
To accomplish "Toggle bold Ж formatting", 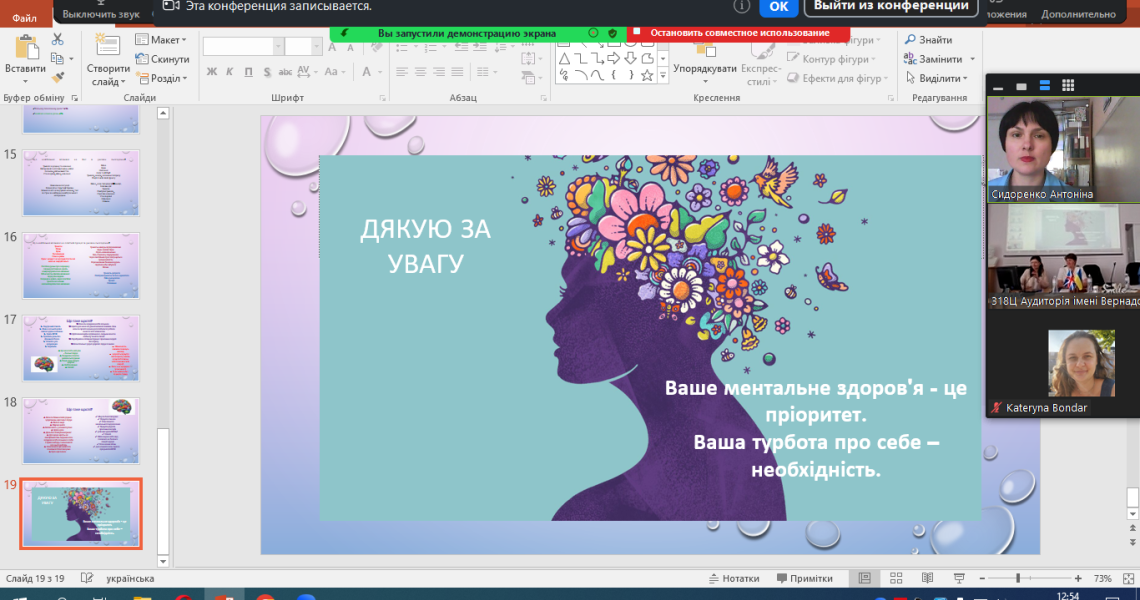I will point(212,71).
